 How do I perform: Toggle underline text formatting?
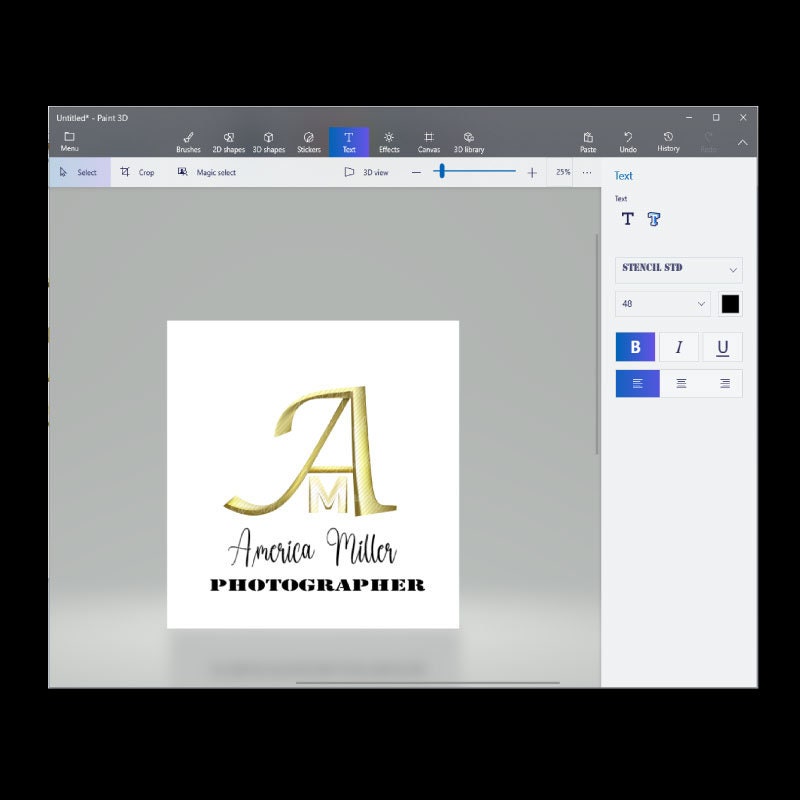coord(722,347)
